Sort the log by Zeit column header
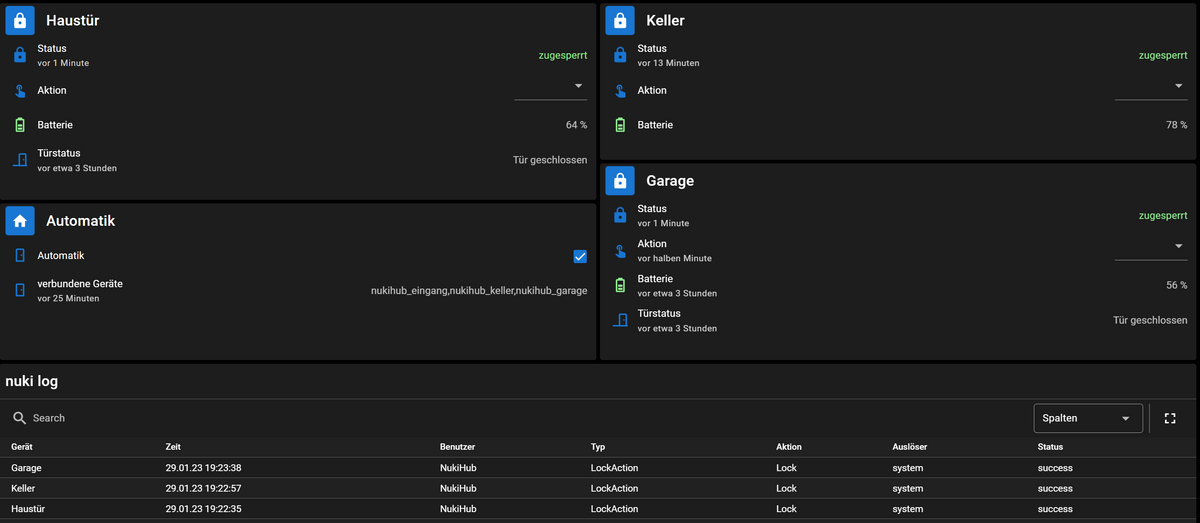The width and height of the screenshot is (1200, 523). click(x=173, y=447)
